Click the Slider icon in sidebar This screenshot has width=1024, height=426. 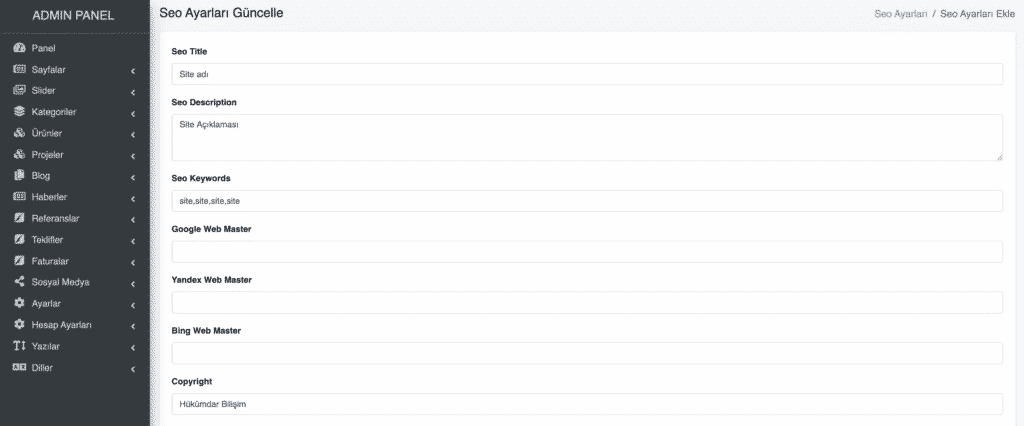coord(19,91)
